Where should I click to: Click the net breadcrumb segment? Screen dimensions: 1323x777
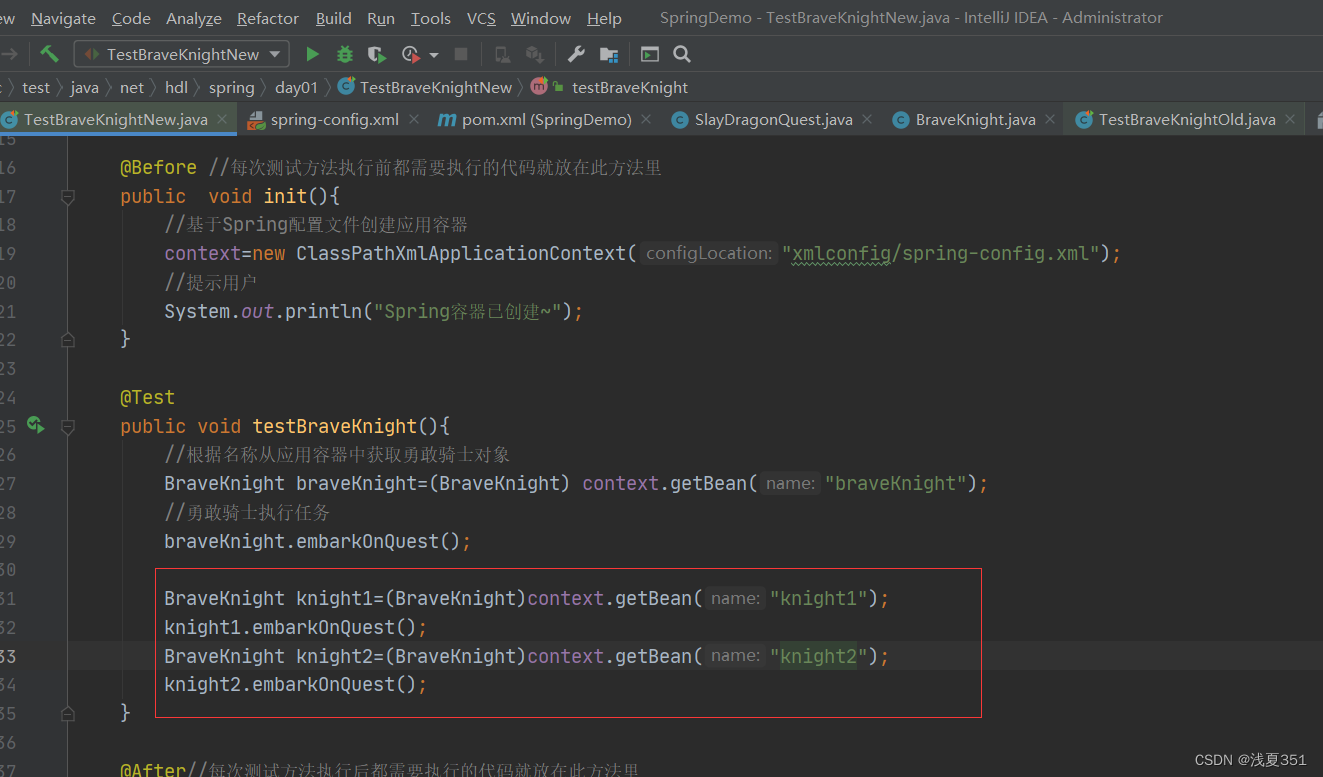tap(132, 87)
